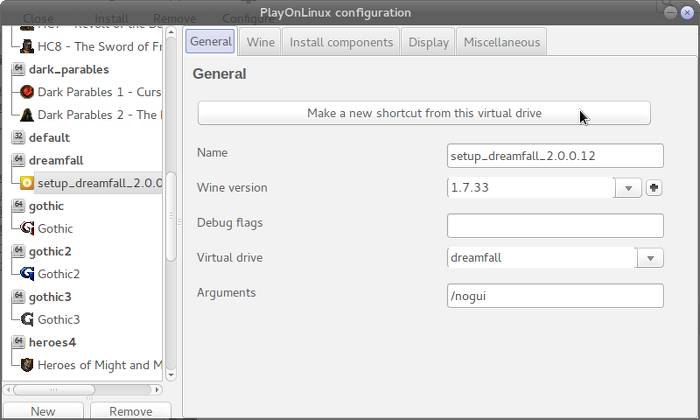
Task: Click the Heroes of Might and Magic icon
Action: 27,365
